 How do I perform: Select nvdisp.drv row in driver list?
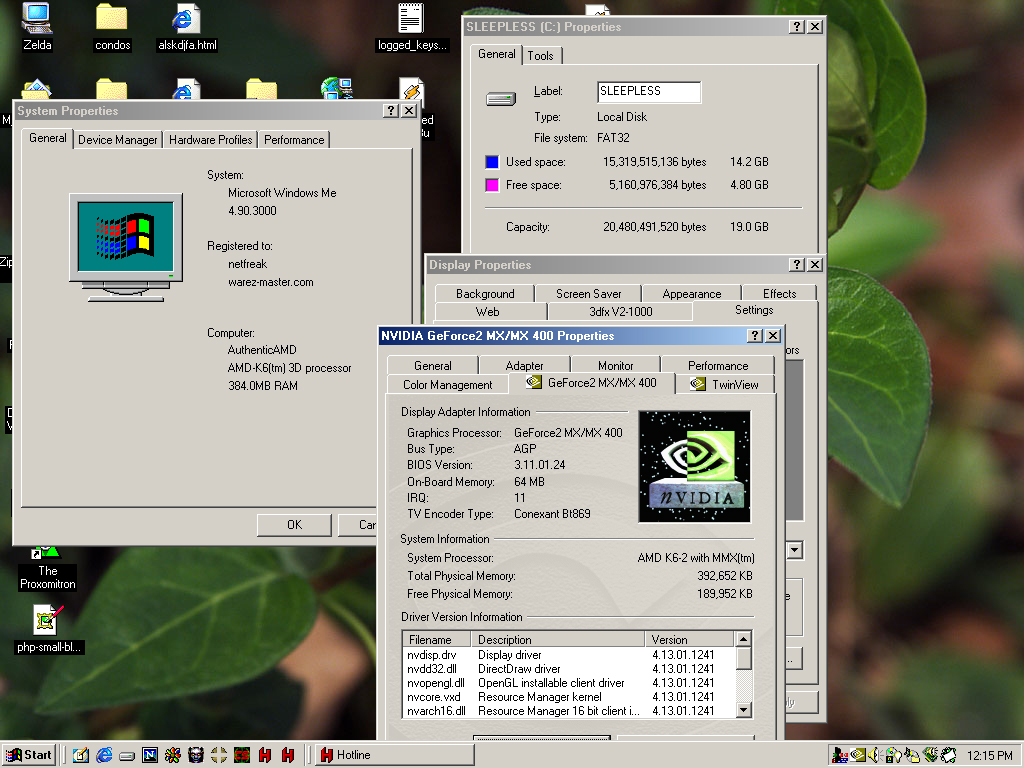tap(568, 655)
